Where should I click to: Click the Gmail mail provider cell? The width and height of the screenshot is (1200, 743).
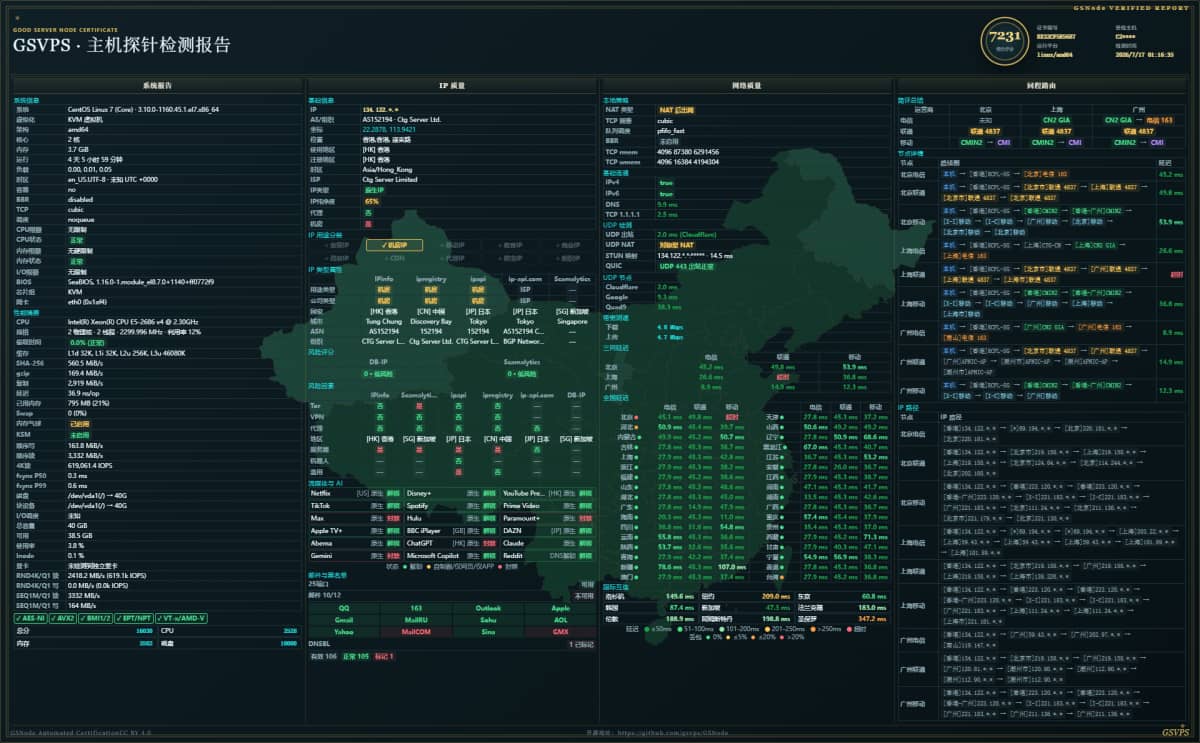(x=343, y=620)
